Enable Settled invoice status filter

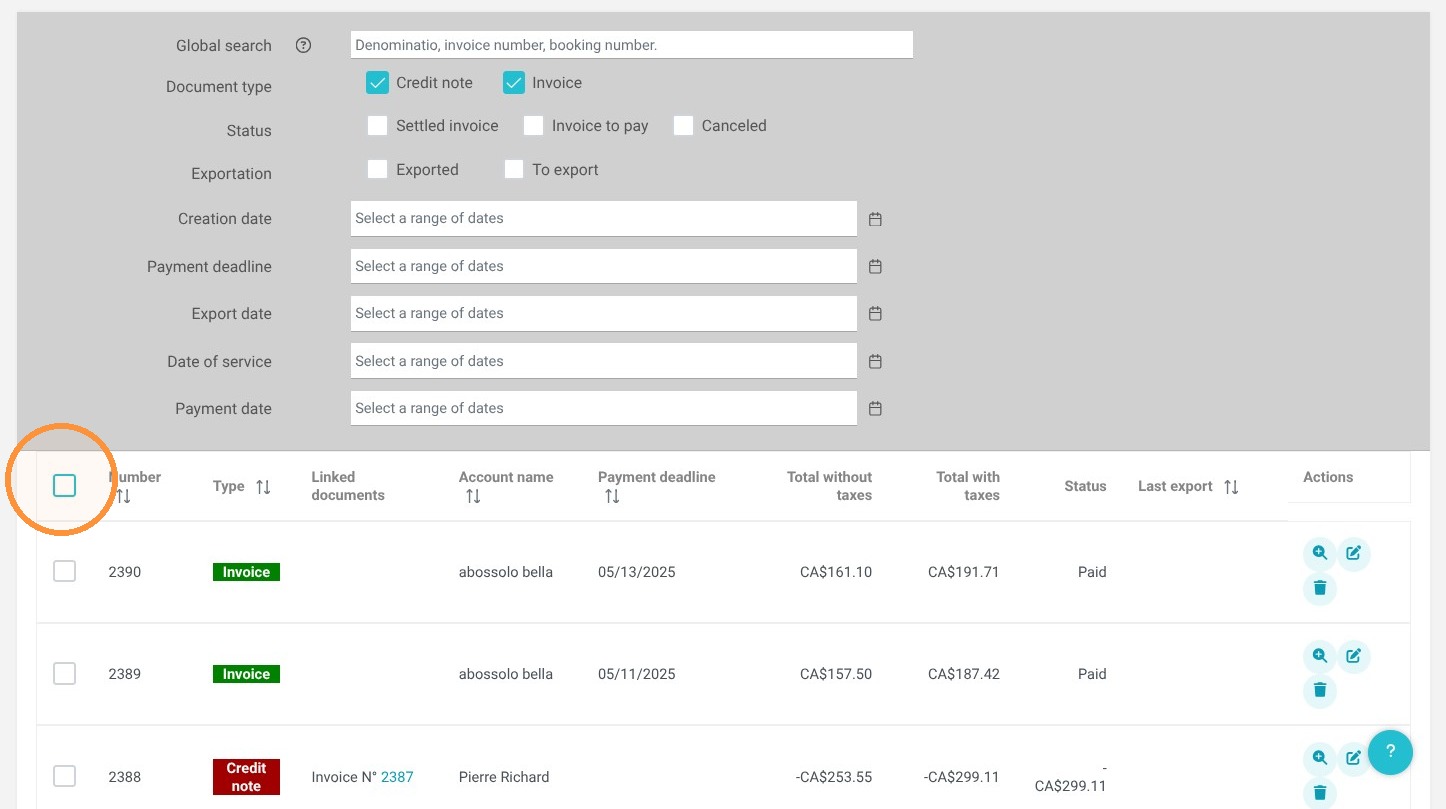pyautogui.click(x=377, y=126)
